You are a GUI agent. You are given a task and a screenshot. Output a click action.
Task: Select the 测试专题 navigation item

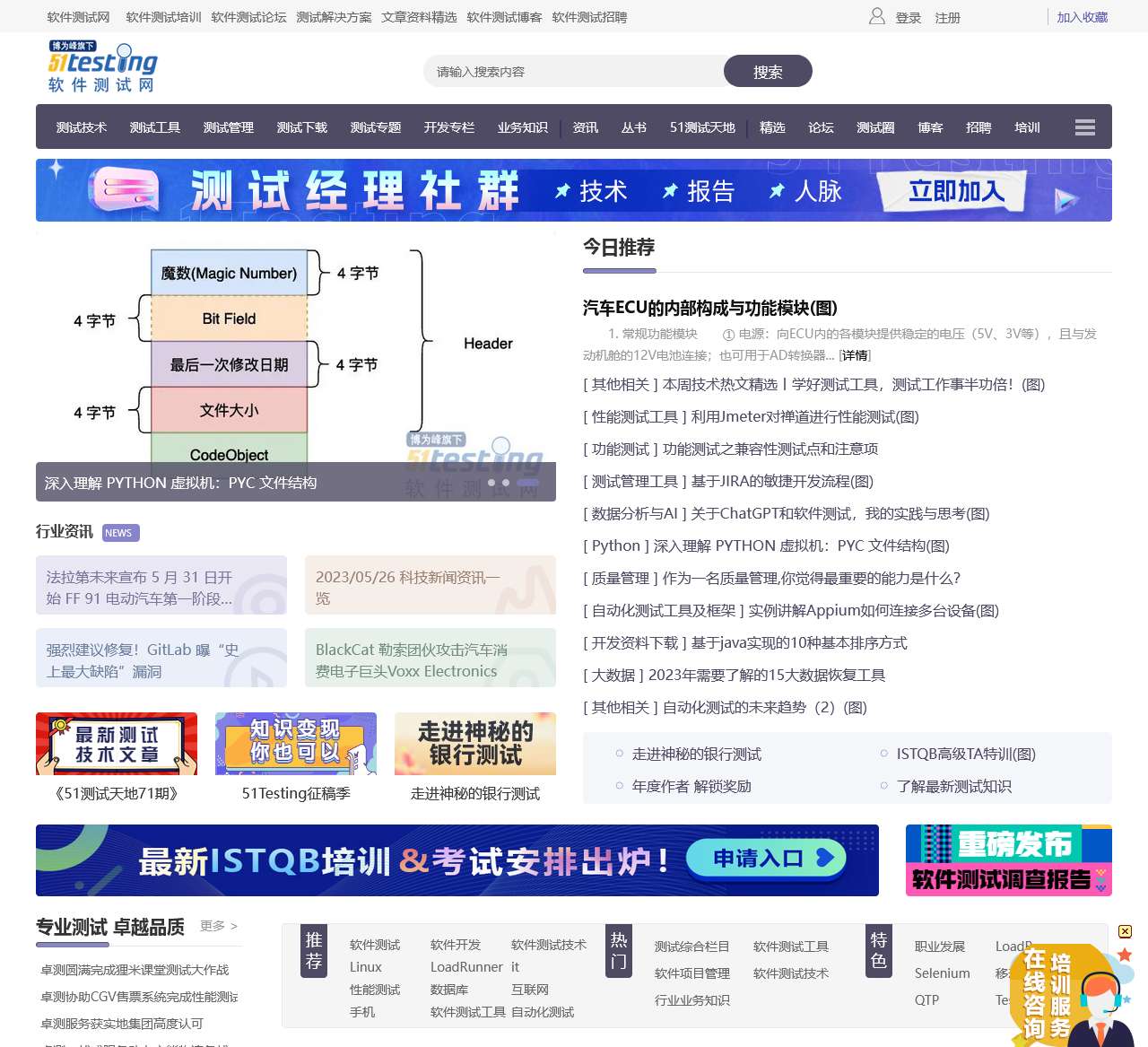tap(376, 127)
